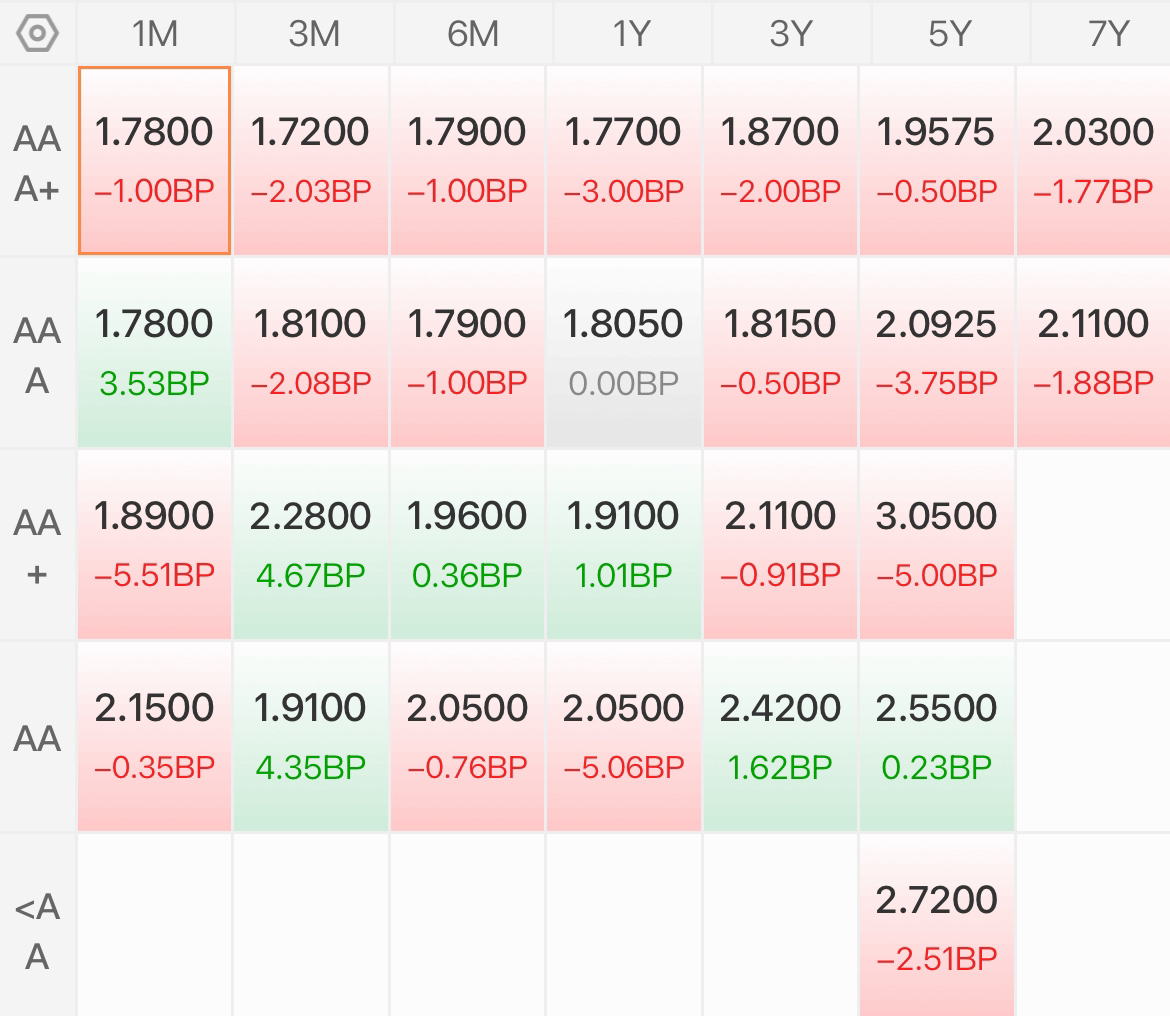Viewport: 1170px width, 1016px height.
Task: Open the <AAA 5Y cell 2.7200
Action: [x=936, y=925]
